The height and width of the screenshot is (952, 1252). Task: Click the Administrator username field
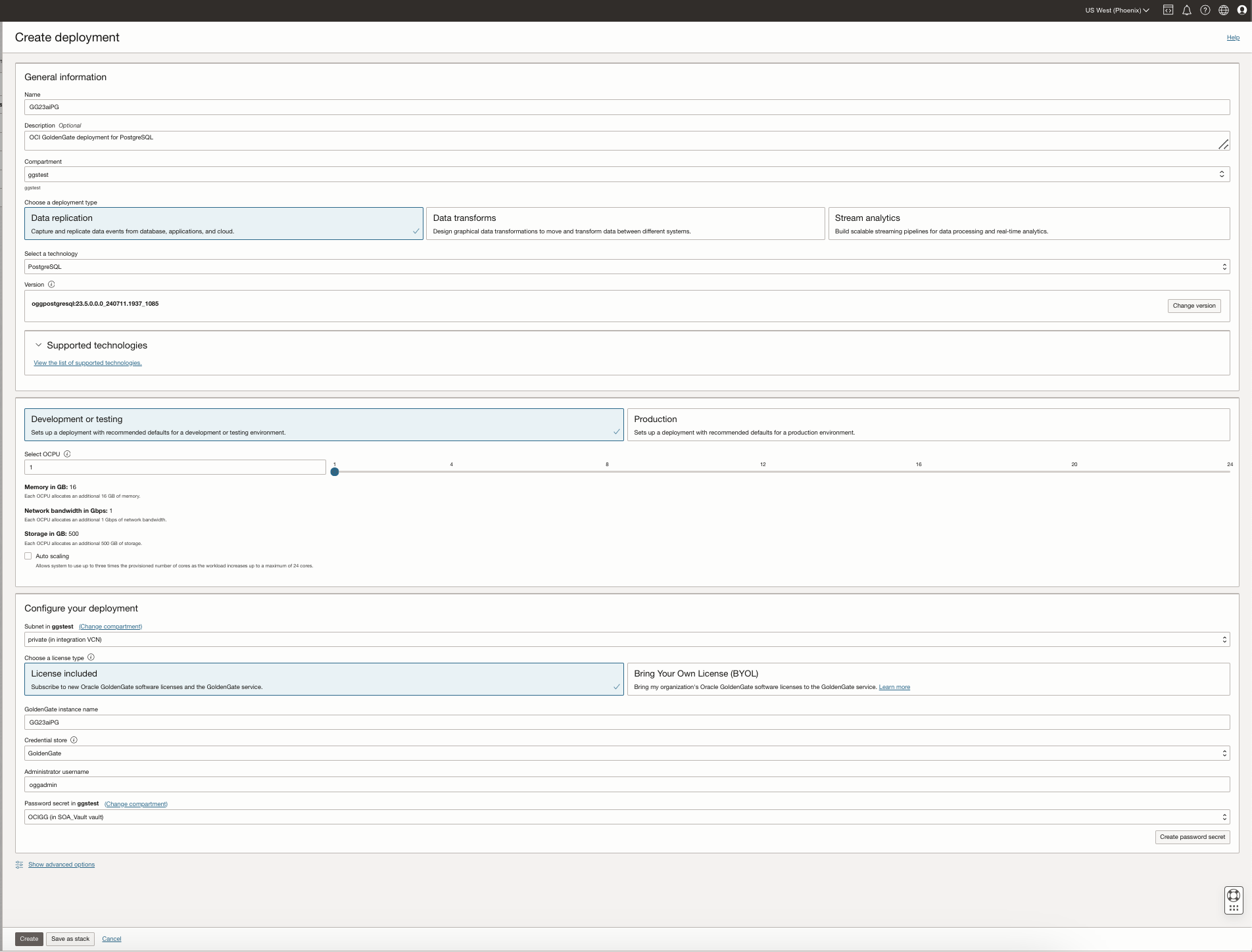627,785
